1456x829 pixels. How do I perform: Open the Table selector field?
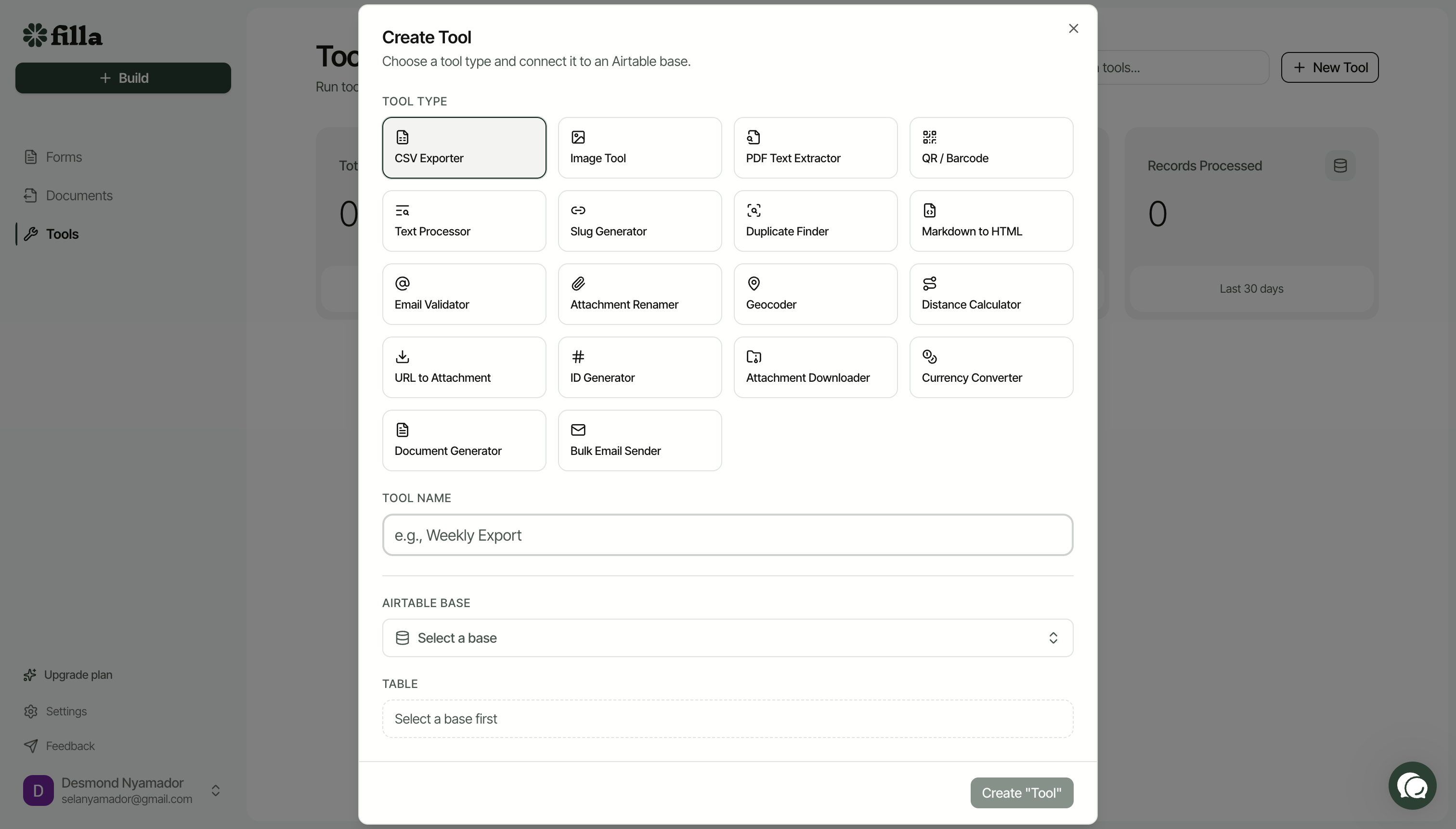727,718
